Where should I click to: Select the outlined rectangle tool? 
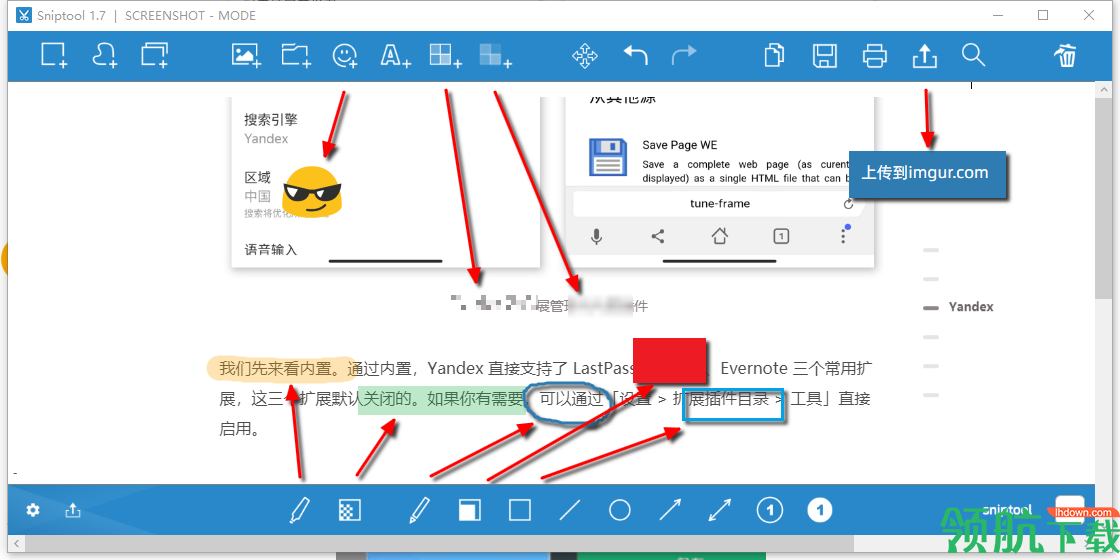tap(520, 510)
